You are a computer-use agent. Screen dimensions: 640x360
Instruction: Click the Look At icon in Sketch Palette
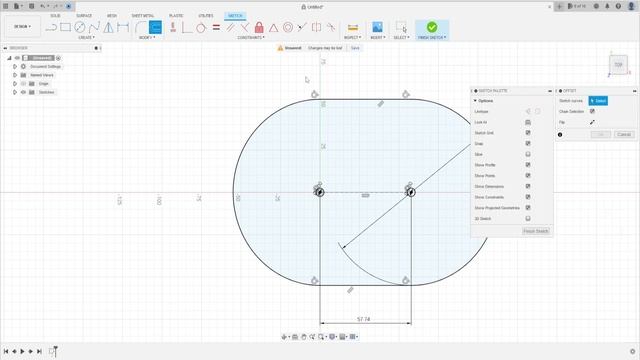(528, 122)
